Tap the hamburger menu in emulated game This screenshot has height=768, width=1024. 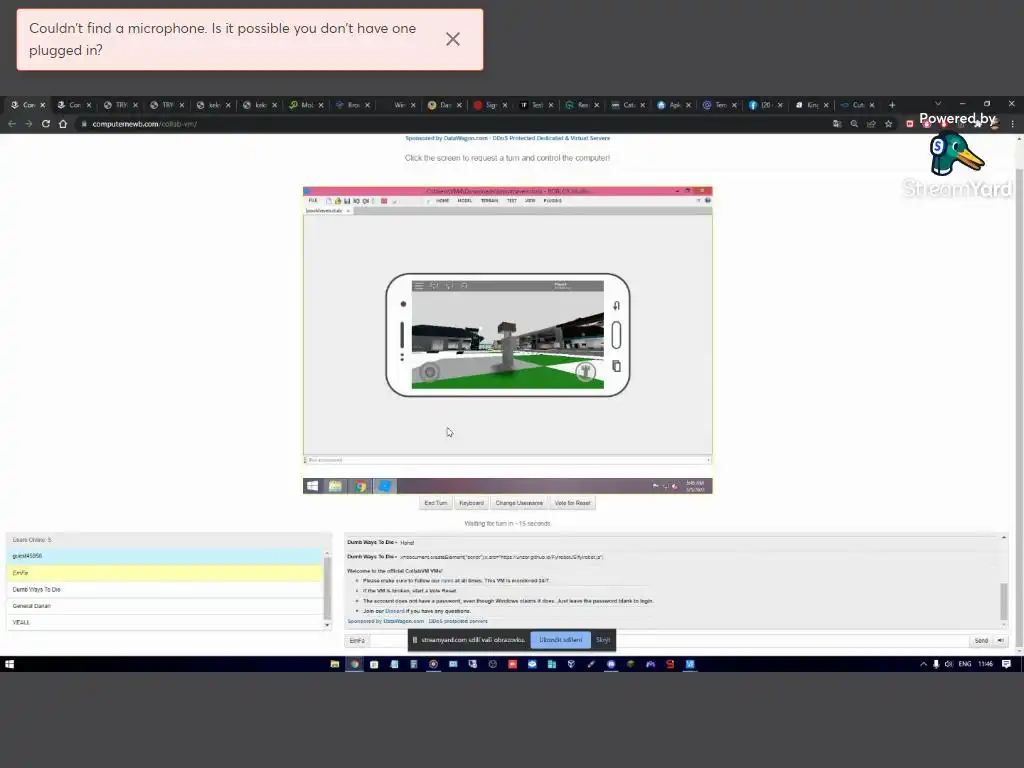coord(419,285)
